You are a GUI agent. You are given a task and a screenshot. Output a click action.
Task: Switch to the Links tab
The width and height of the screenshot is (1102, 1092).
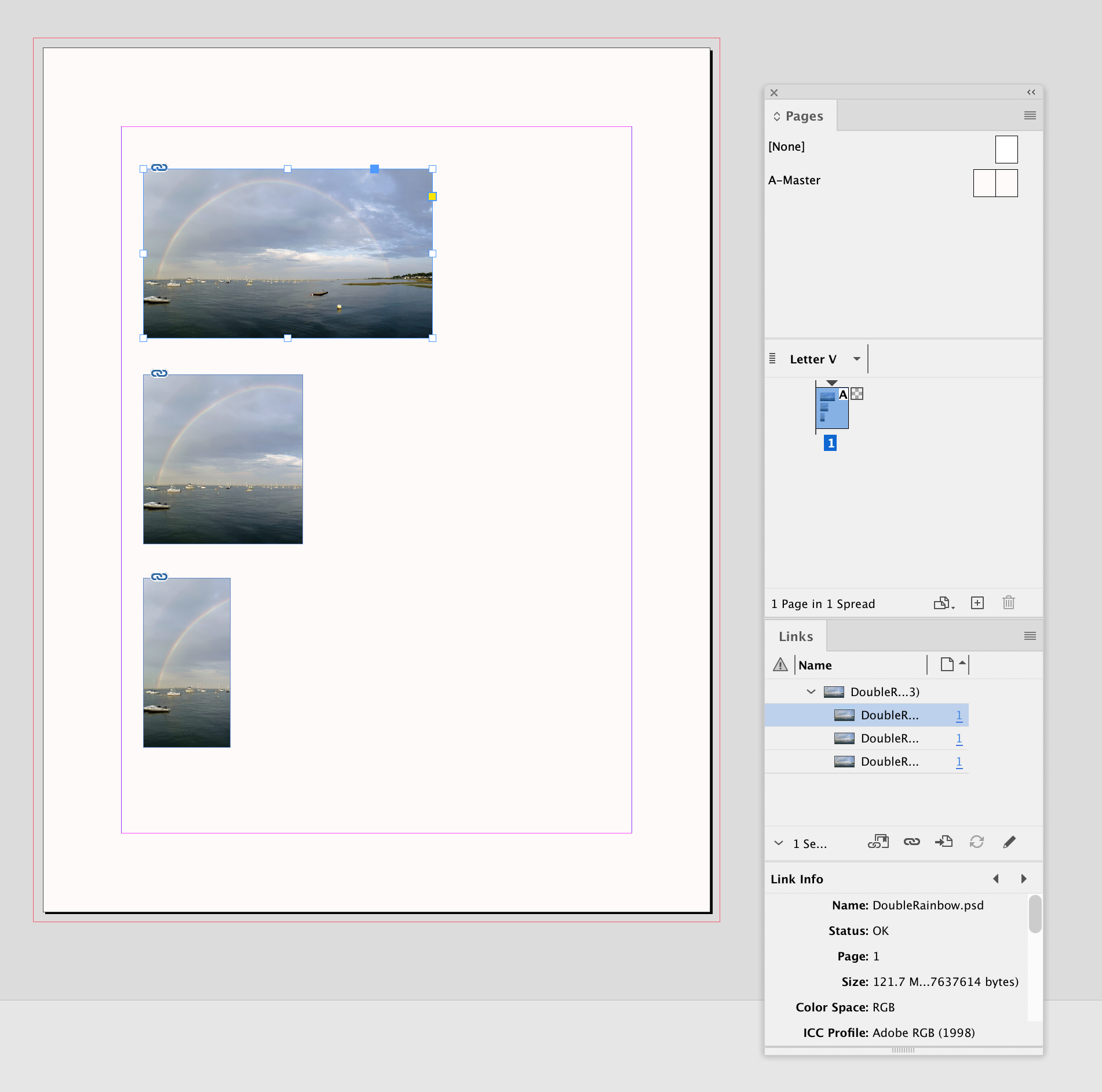pos(797,636)
